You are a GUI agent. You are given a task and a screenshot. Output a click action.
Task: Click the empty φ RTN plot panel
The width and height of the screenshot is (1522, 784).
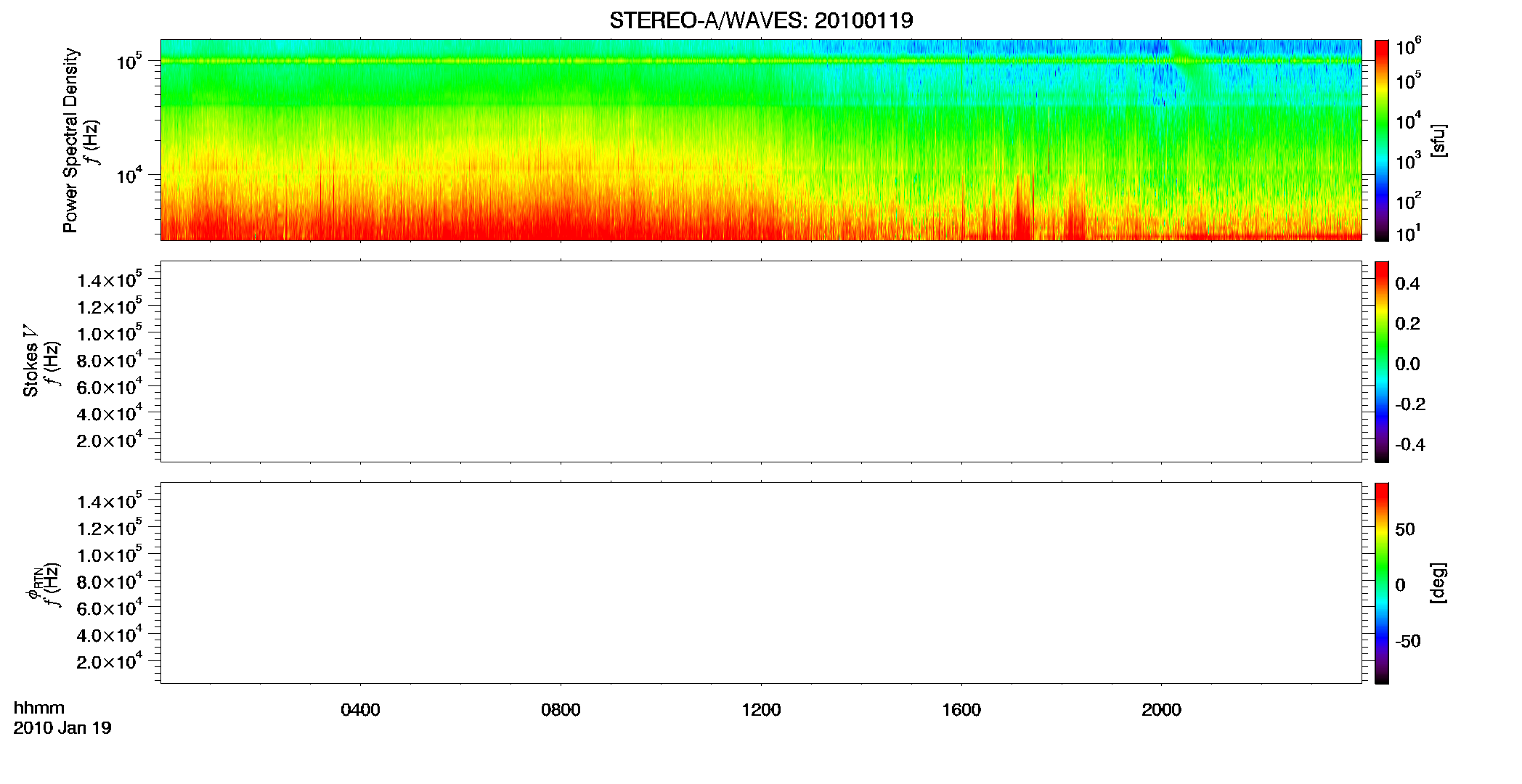[x=761, y=583]
